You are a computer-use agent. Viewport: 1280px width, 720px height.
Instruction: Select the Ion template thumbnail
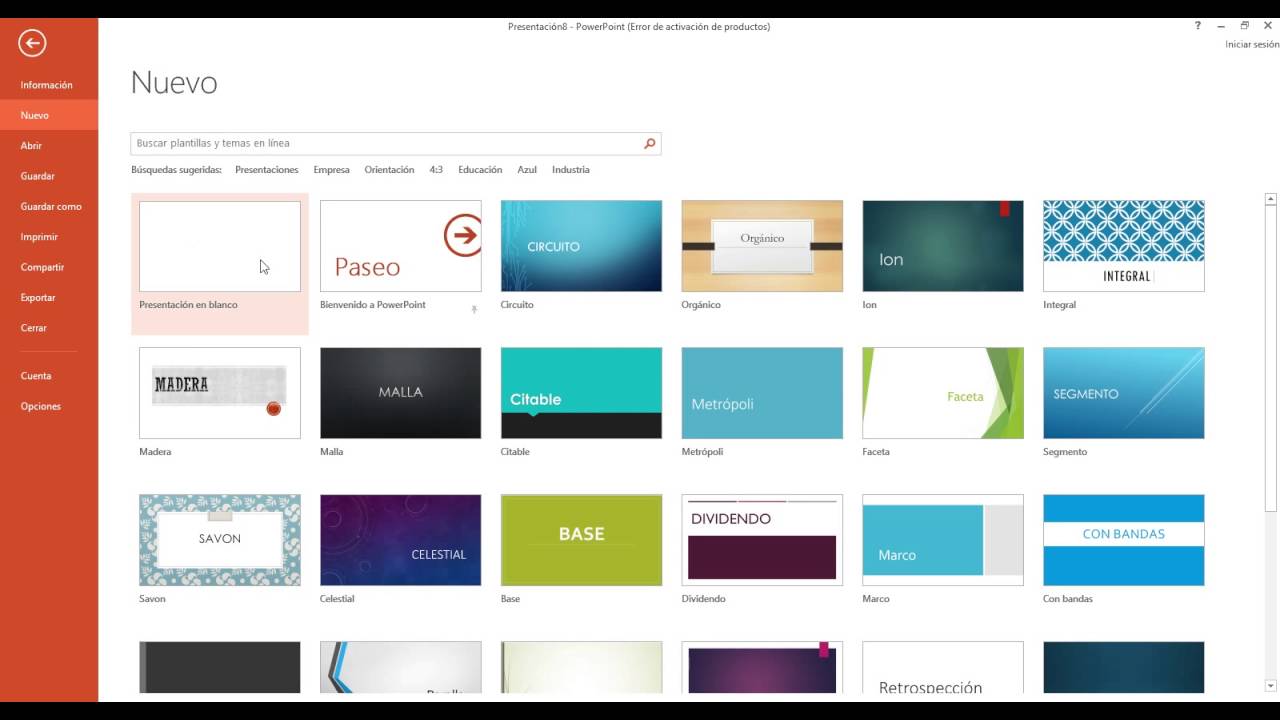click(x=943, y=246)
